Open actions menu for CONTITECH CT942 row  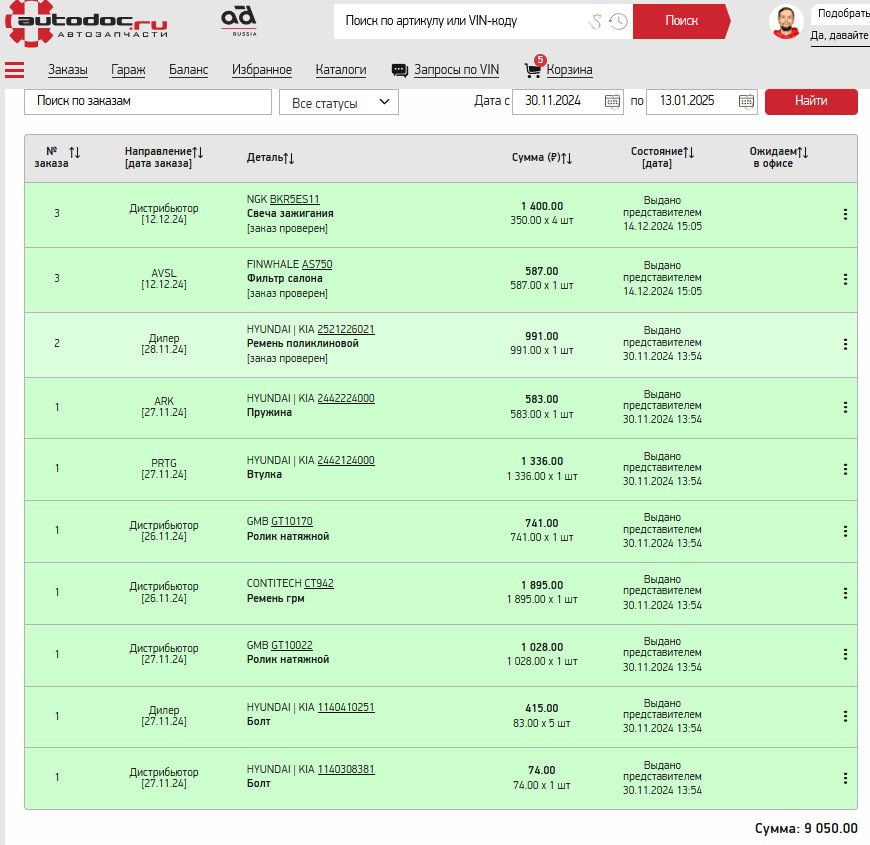point(845,593)
